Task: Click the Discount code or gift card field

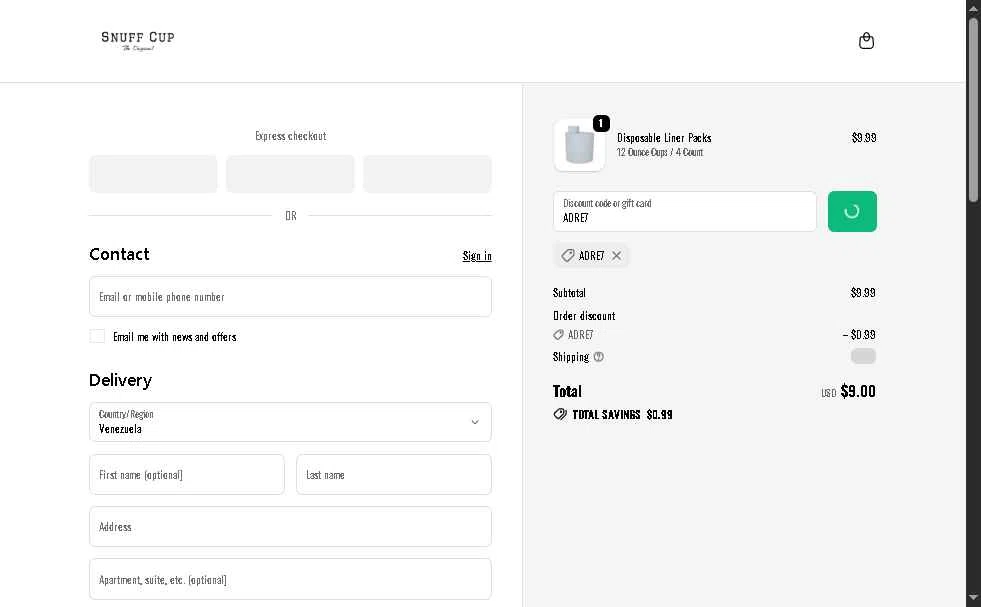Action: pyautogui.click(x=684, y=212)
